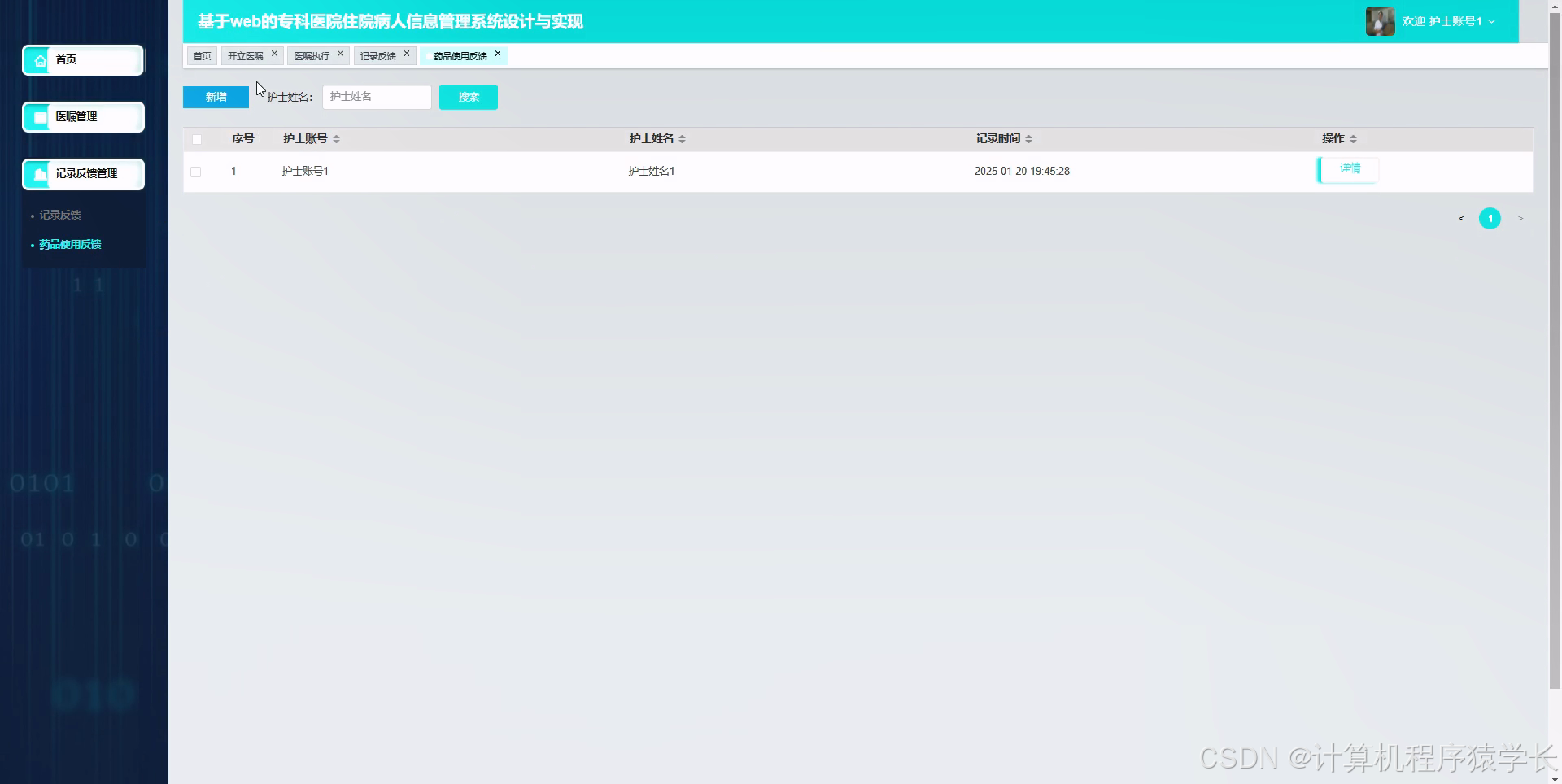
Task: Close the 医嘱执行 tab
Action: tap(340, 54)
